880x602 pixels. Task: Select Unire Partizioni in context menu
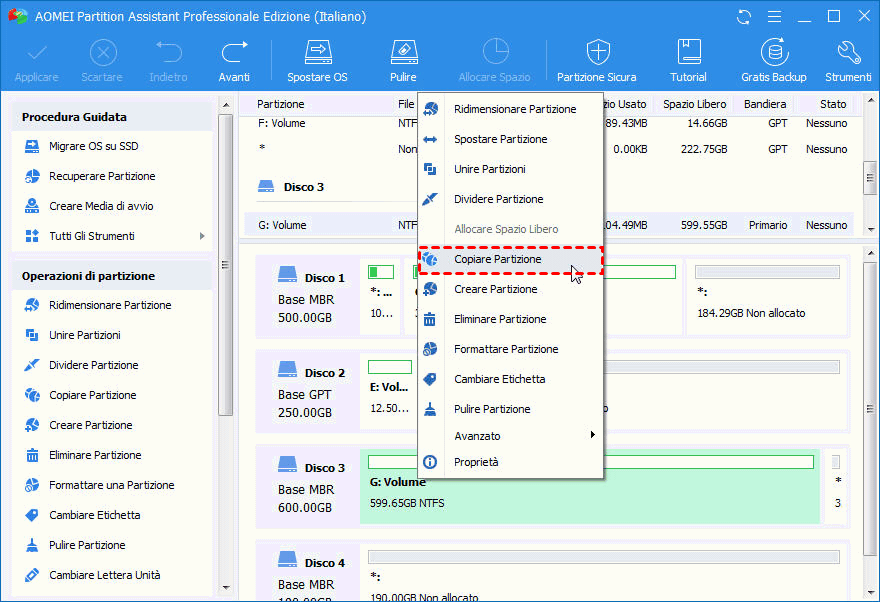[511, 169]
